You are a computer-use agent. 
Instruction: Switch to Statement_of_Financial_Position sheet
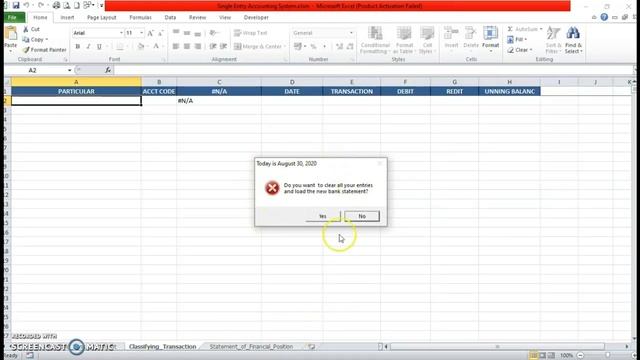point(251,347)
